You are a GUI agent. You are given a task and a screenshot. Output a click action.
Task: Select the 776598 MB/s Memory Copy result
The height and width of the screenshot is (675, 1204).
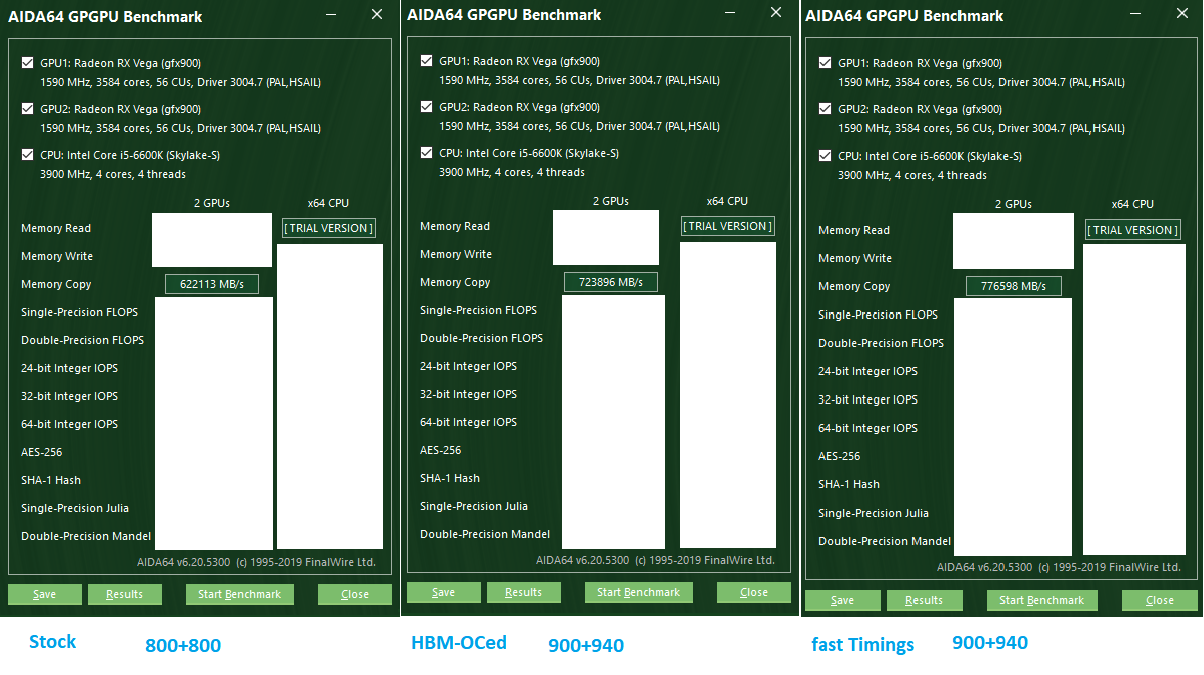[1014, 286]
